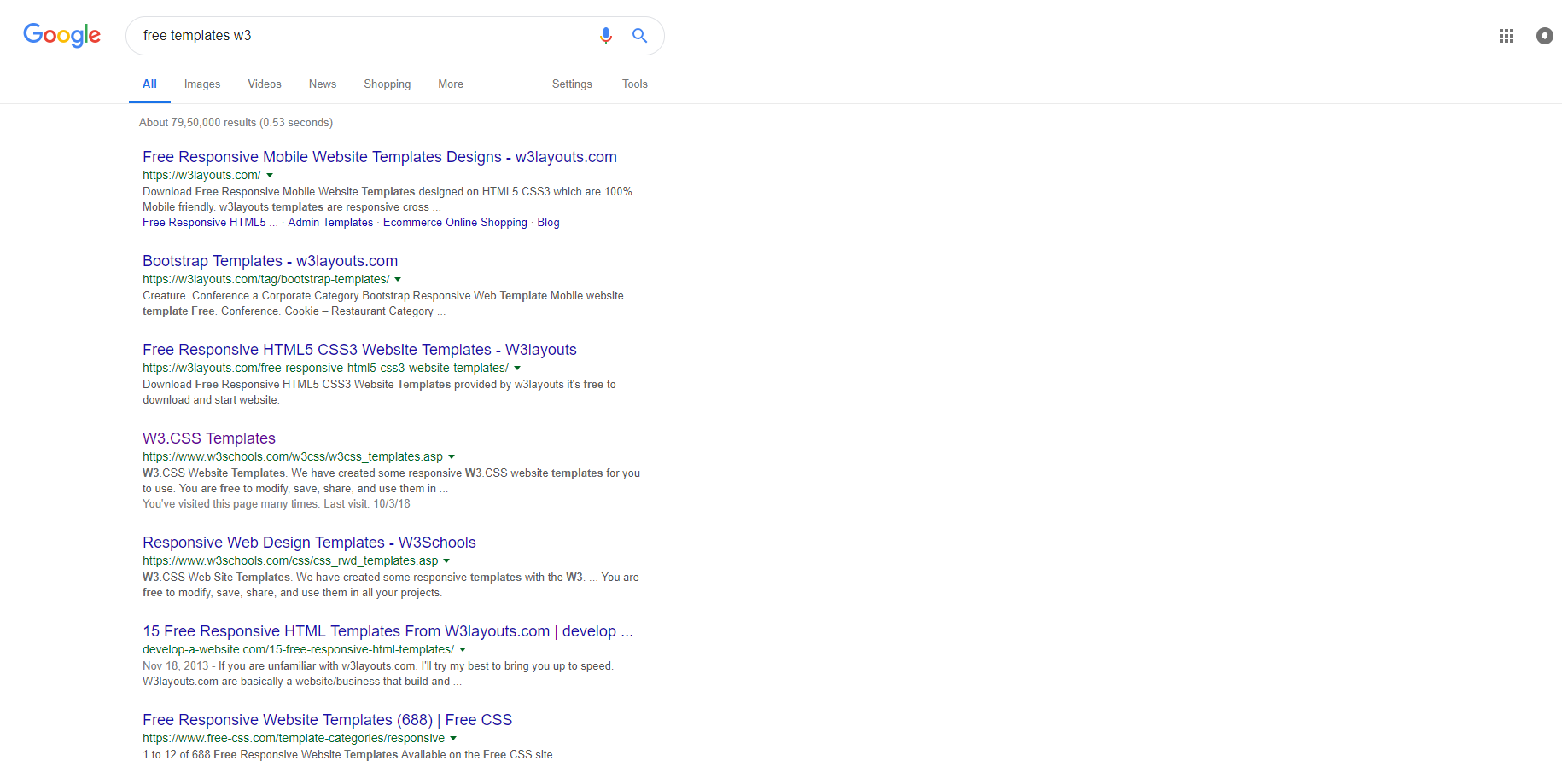
Task: Expand arrow beside free-responsive-html5-css3 URL
Action: click(x=517, y=369)
